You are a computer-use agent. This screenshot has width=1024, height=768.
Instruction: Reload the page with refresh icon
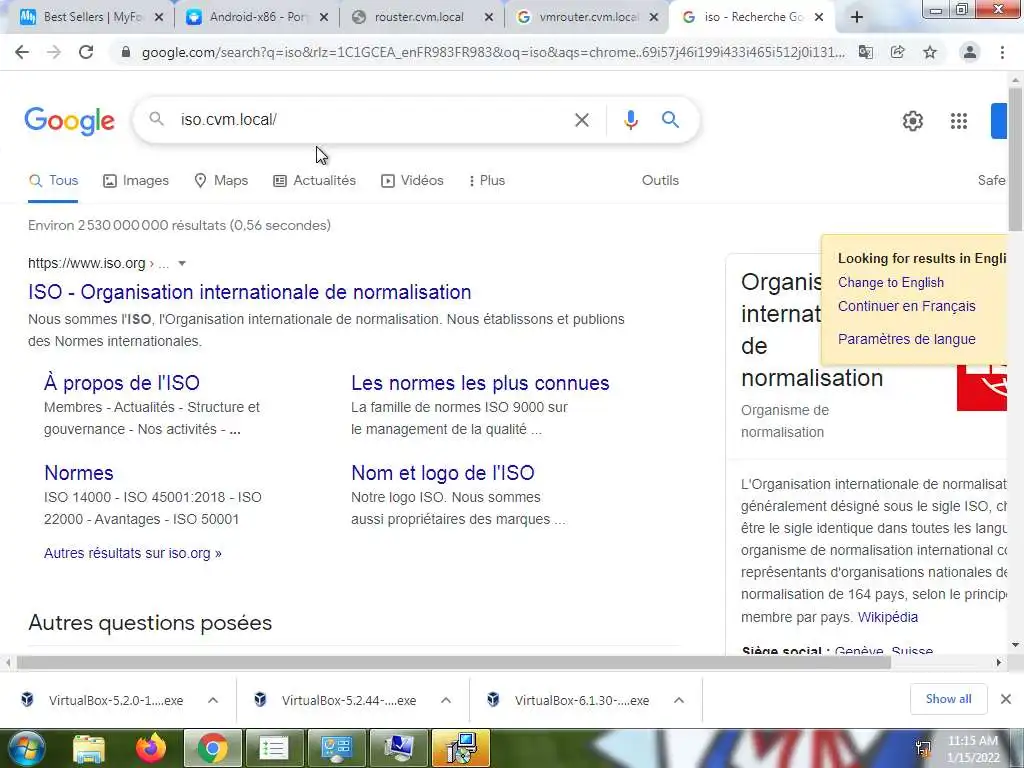click(x=86, y=52)
